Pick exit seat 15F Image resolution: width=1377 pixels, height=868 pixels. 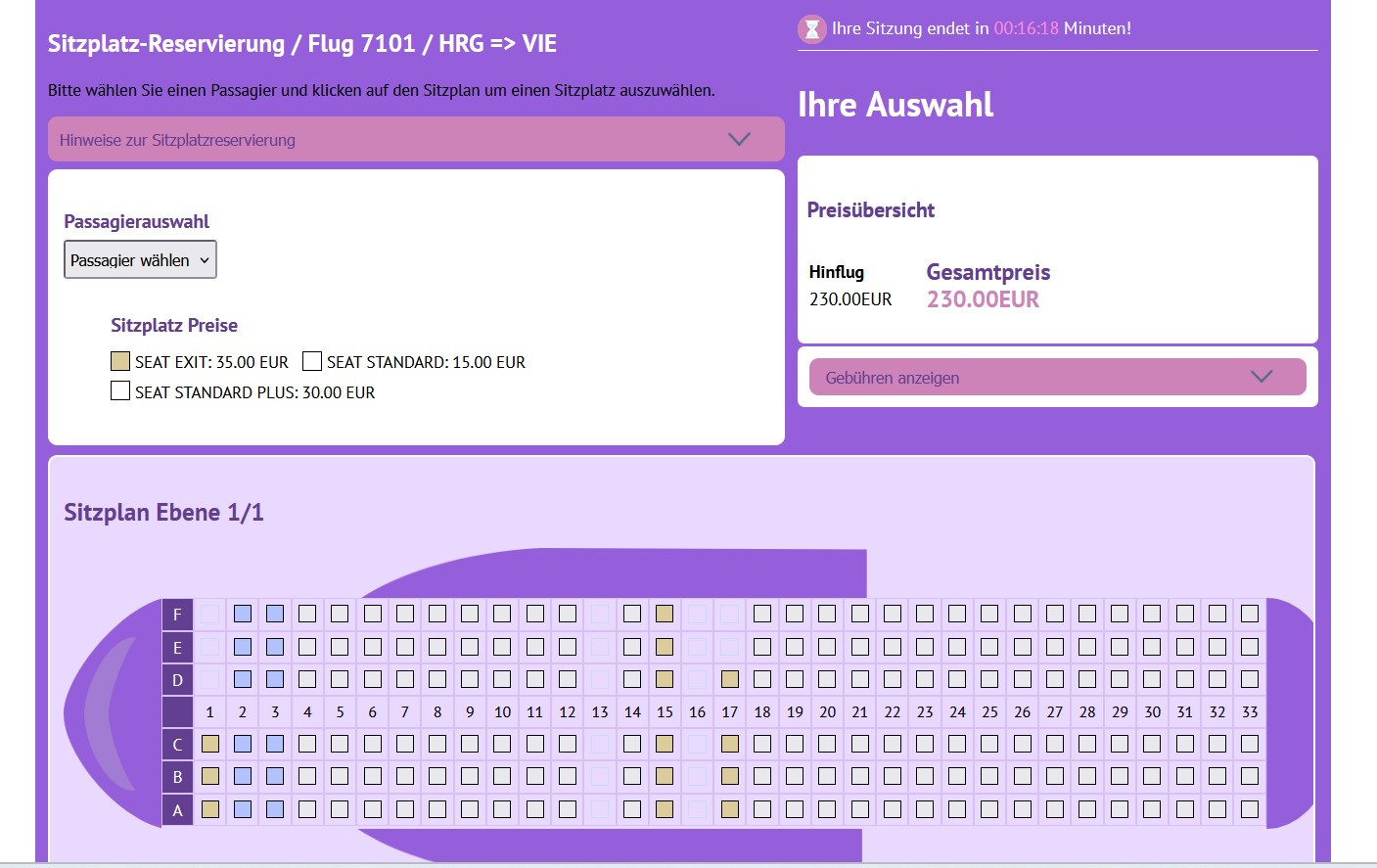[665, 614]
